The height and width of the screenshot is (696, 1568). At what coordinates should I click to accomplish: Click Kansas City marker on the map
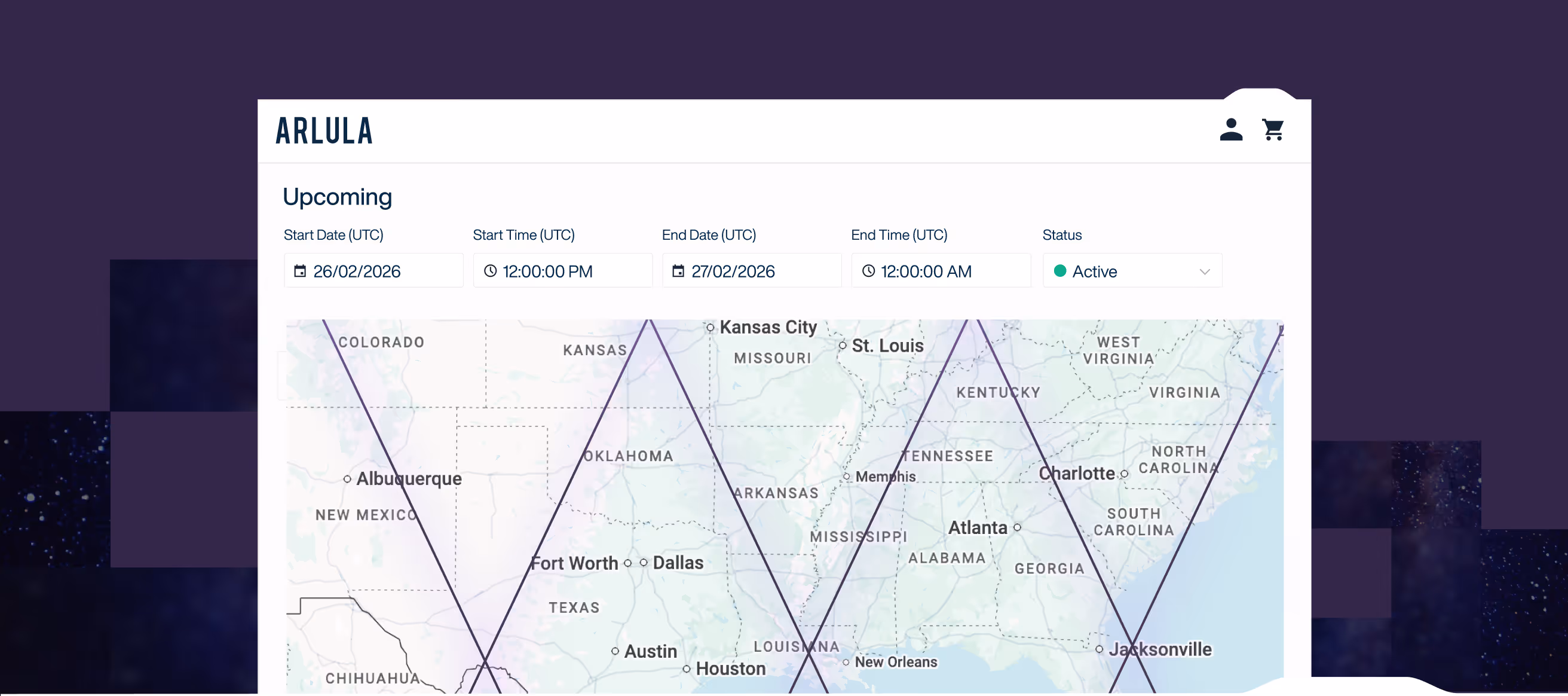(710, 328)
